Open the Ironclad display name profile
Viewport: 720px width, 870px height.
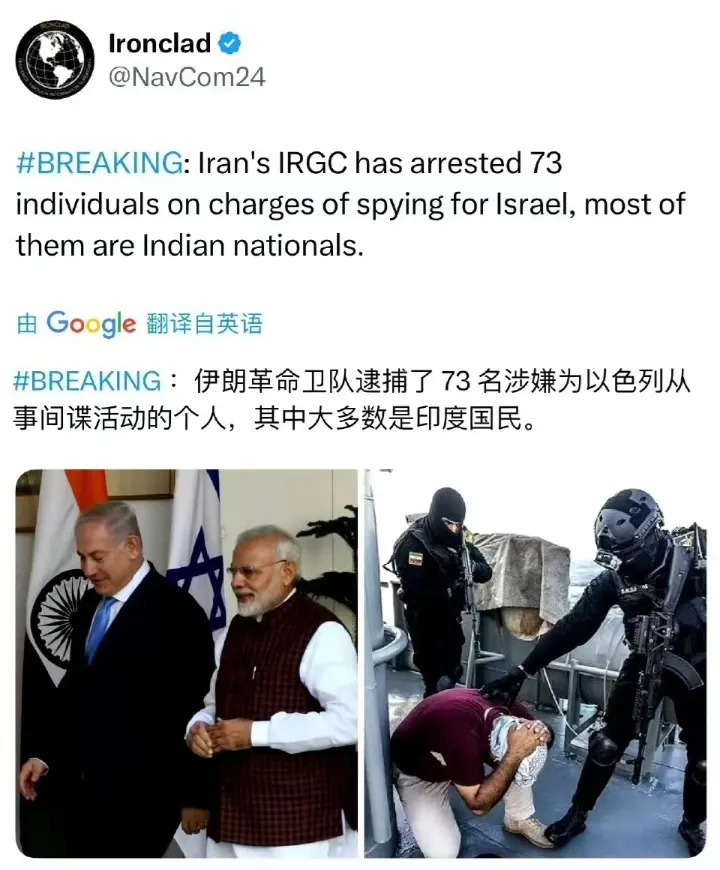point(160,44)
